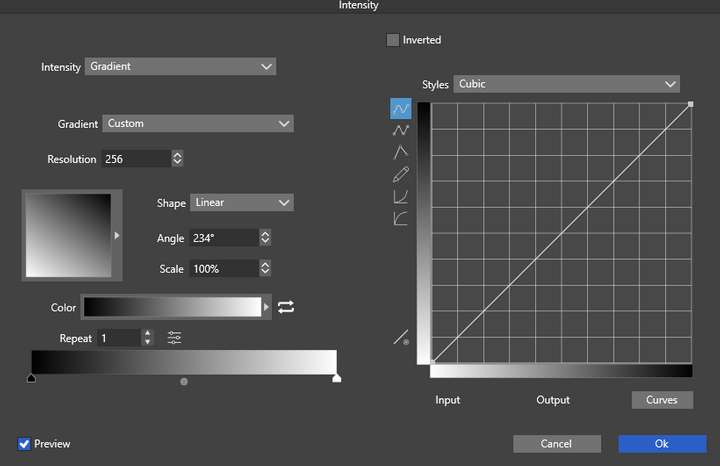Select the gradient midpoint marker

coord(184,382)
